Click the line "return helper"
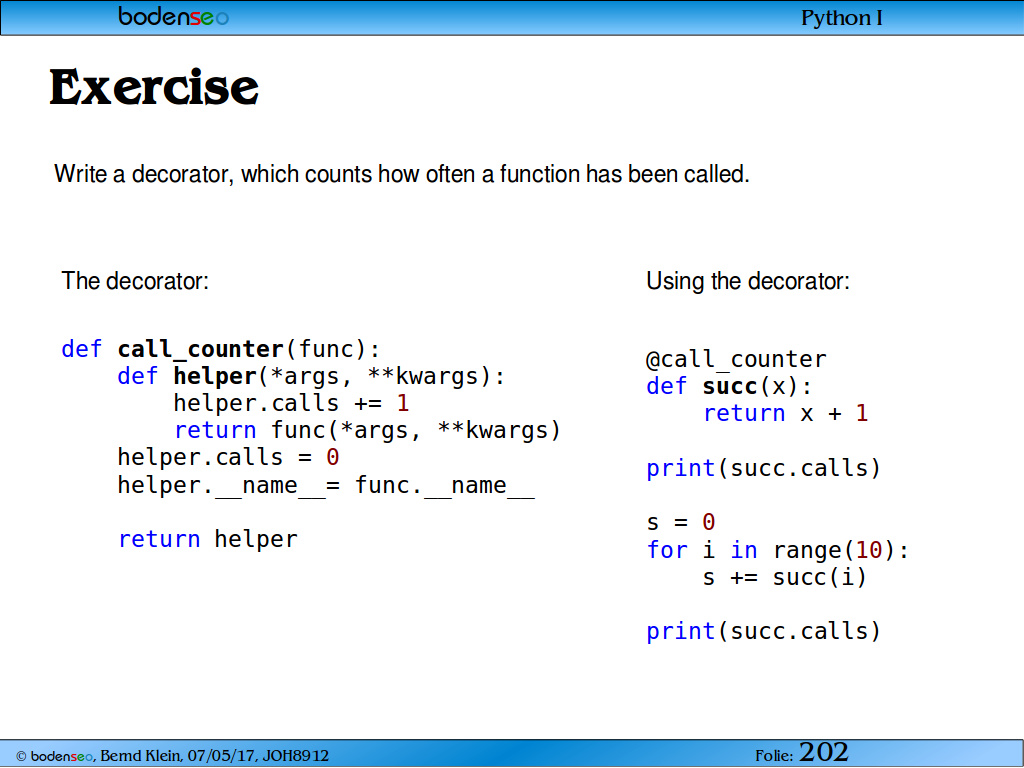The width and height of the screenshot is (1024, 768). 208,539
